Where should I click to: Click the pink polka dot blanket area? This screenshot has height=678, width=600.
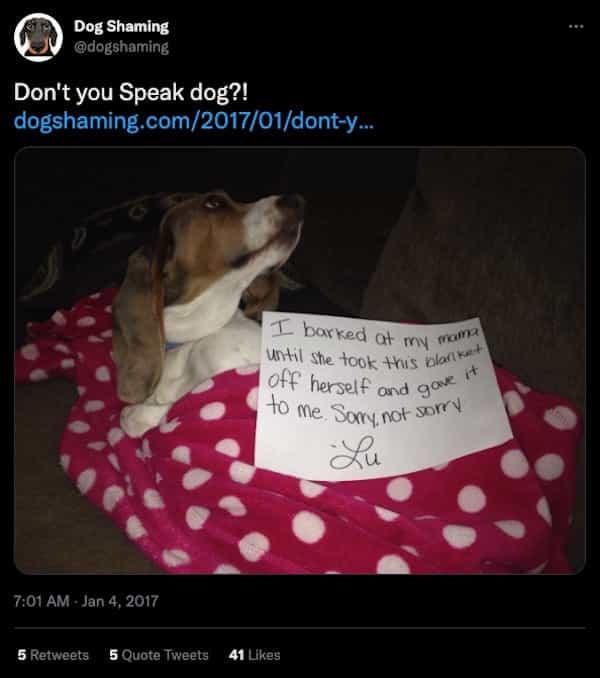tap(303, 519)
